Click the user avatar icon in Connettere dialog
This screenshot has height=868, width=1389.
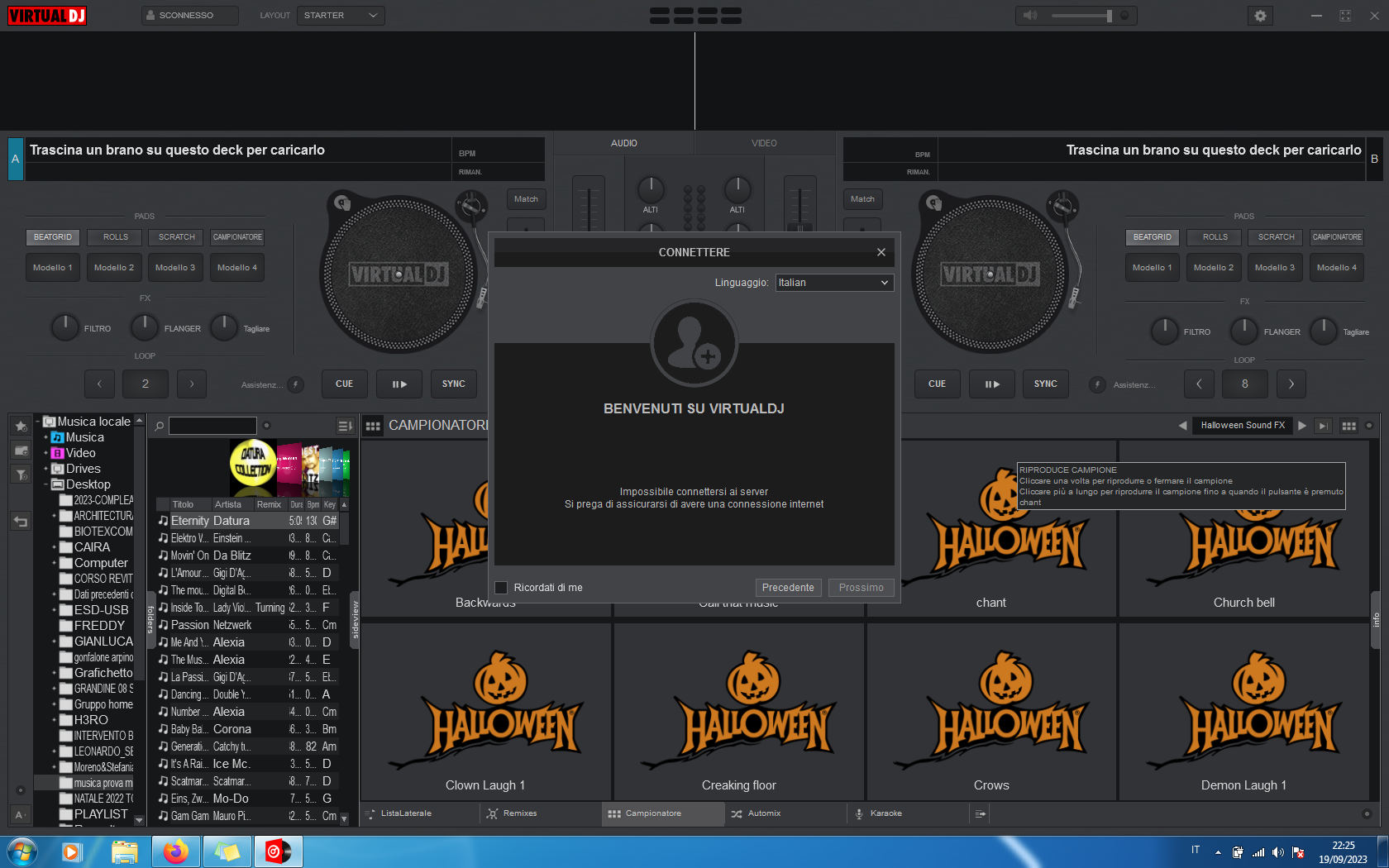tap(694, 343)
